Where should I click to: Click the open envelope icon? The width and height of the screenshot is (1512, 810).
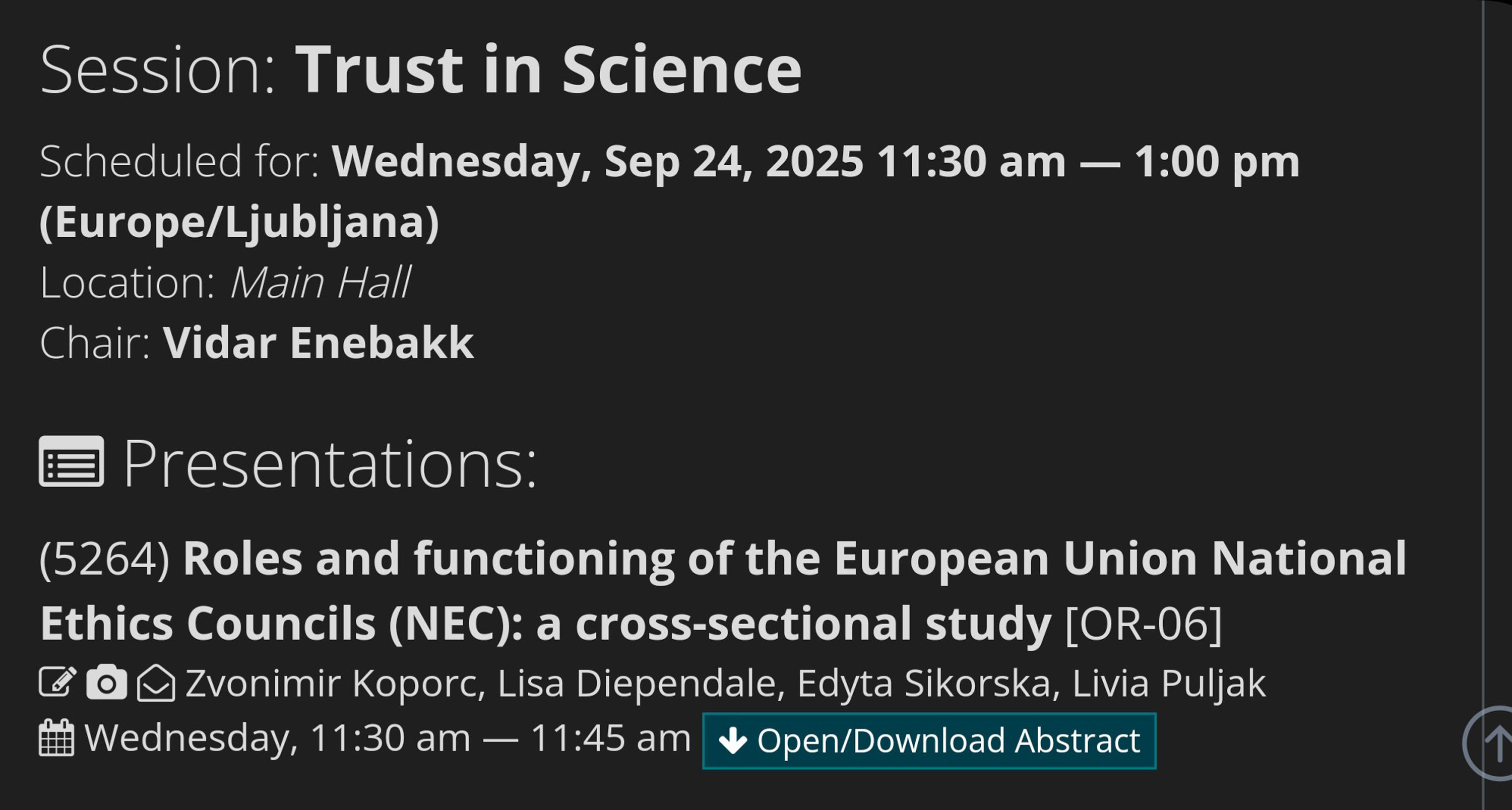pyautogui.click(x=156, y=684)
